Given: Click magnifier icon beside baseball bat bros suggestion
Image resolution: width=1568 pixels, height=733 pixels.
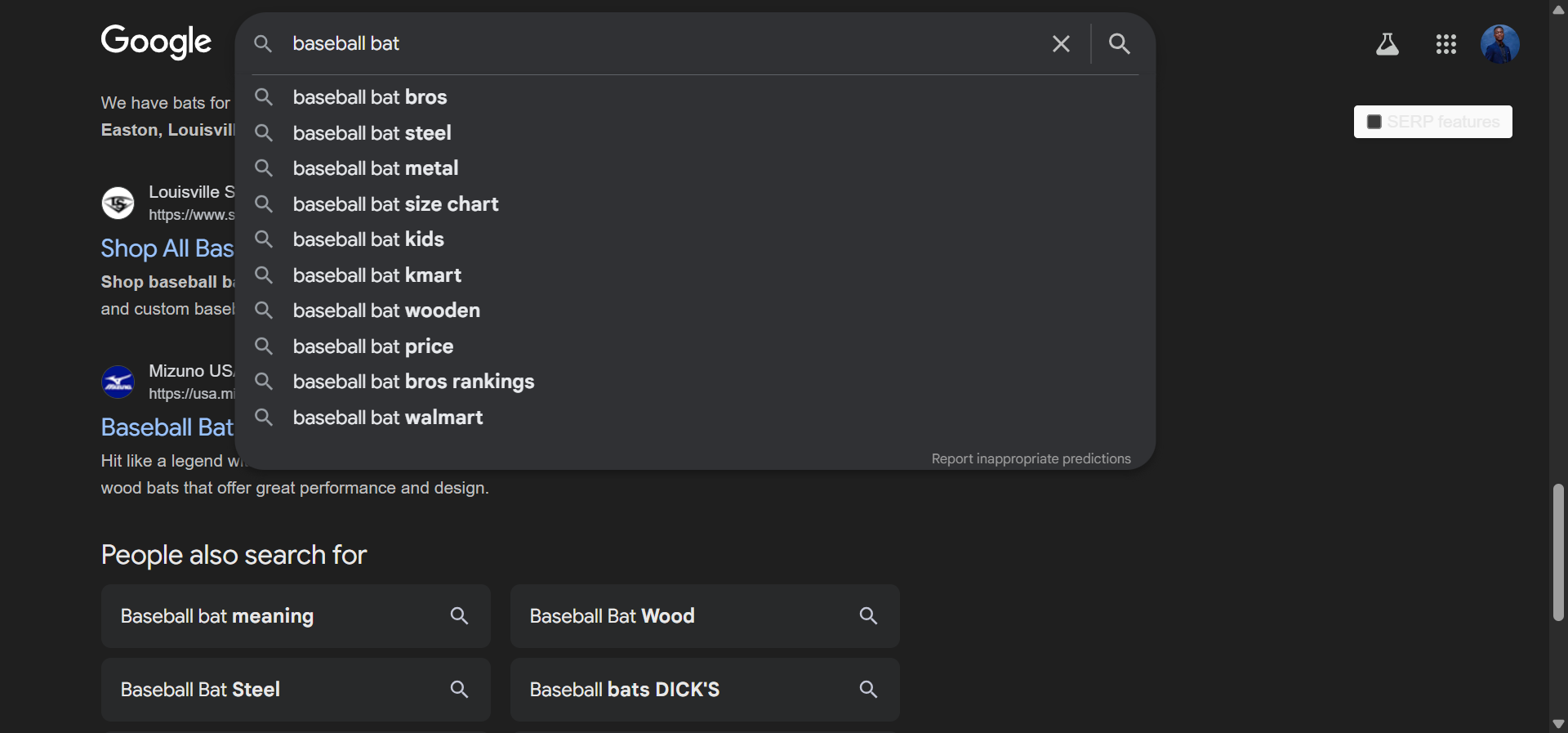Looking at the screenshot, I should (263, 97).
